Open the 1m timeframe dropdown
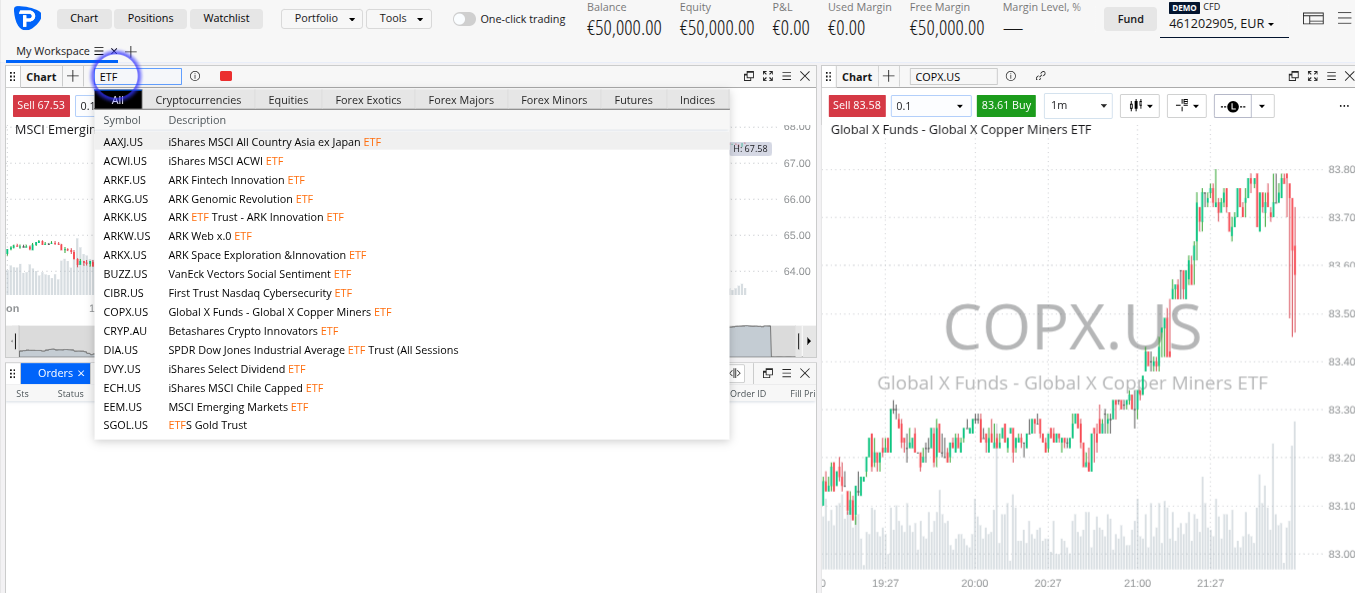 pyautogui.click(x=1078, y=106)
